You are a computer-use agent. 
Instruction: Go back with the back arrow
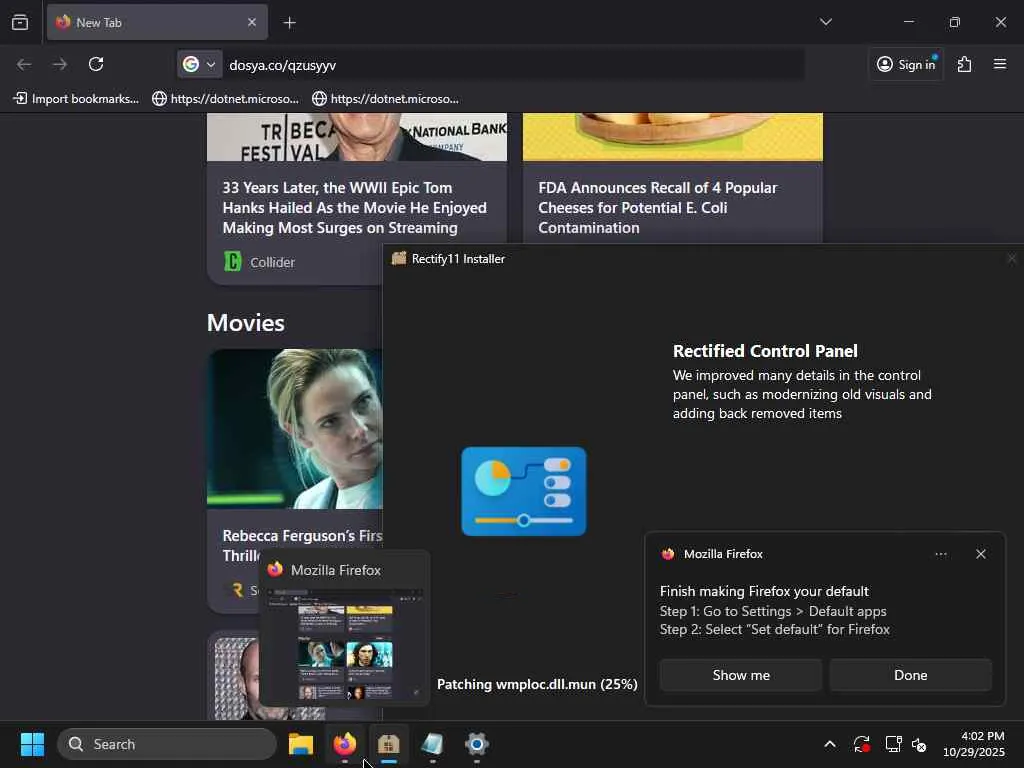coord(24,64)
